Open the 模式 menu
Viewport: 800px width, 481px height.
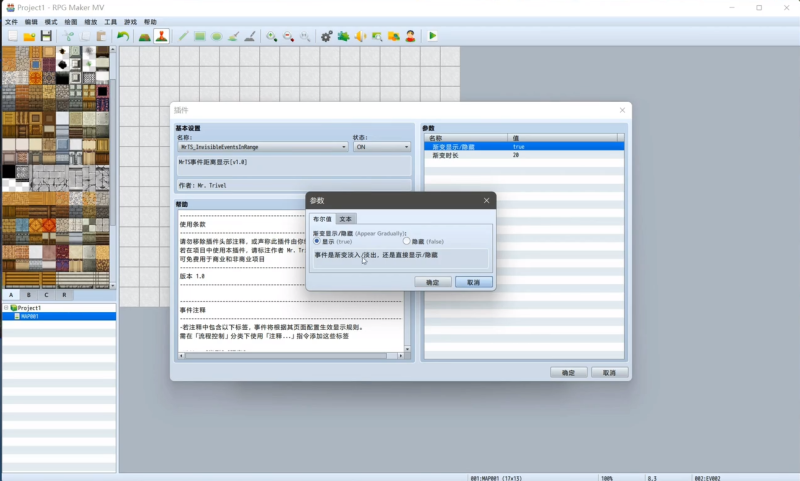[x=51, y=22]
